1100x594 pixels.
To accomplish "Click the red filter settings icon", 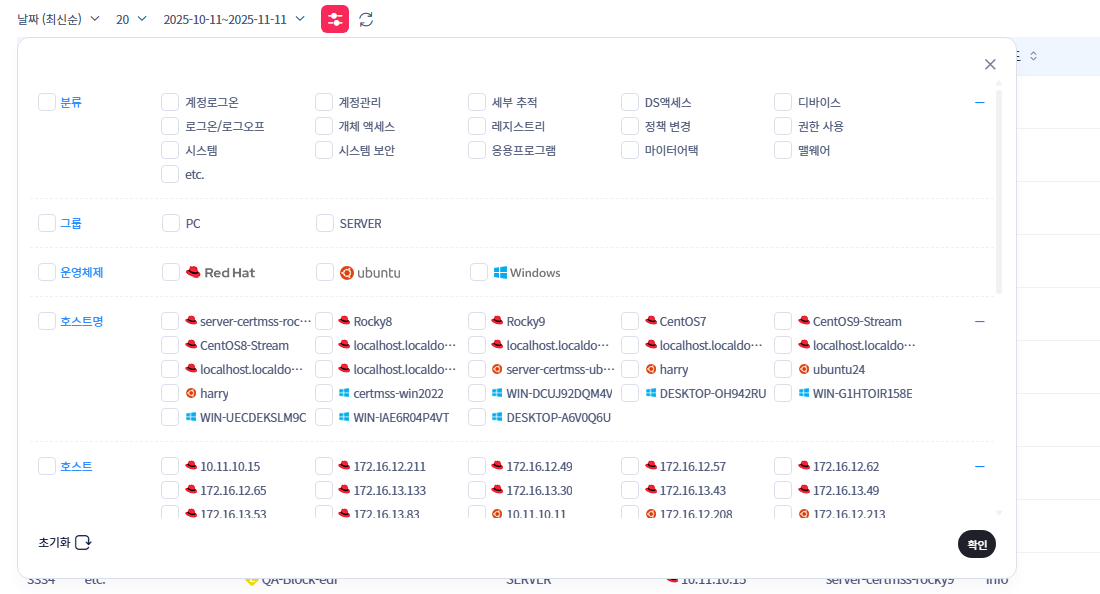I will [335, 19].
